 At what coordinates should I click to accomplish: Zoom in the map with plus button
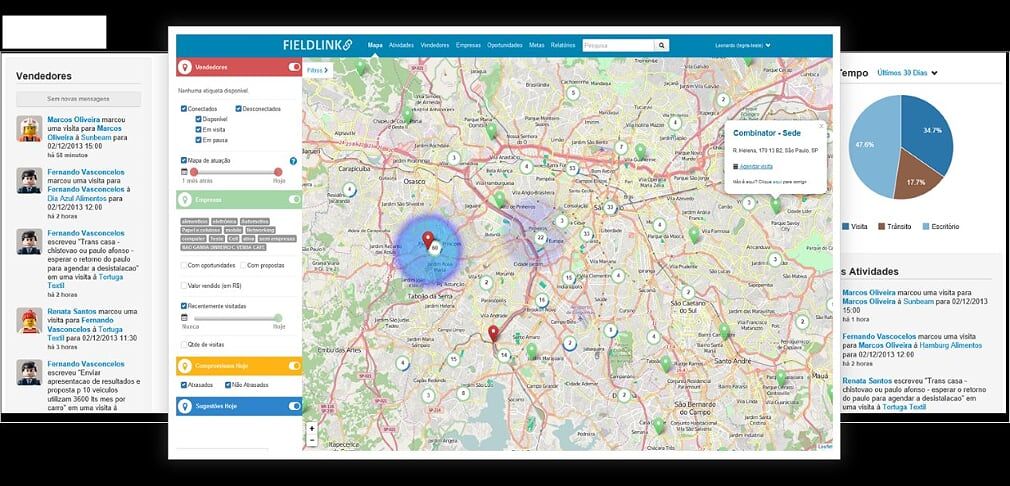click(x=312, y=428)
